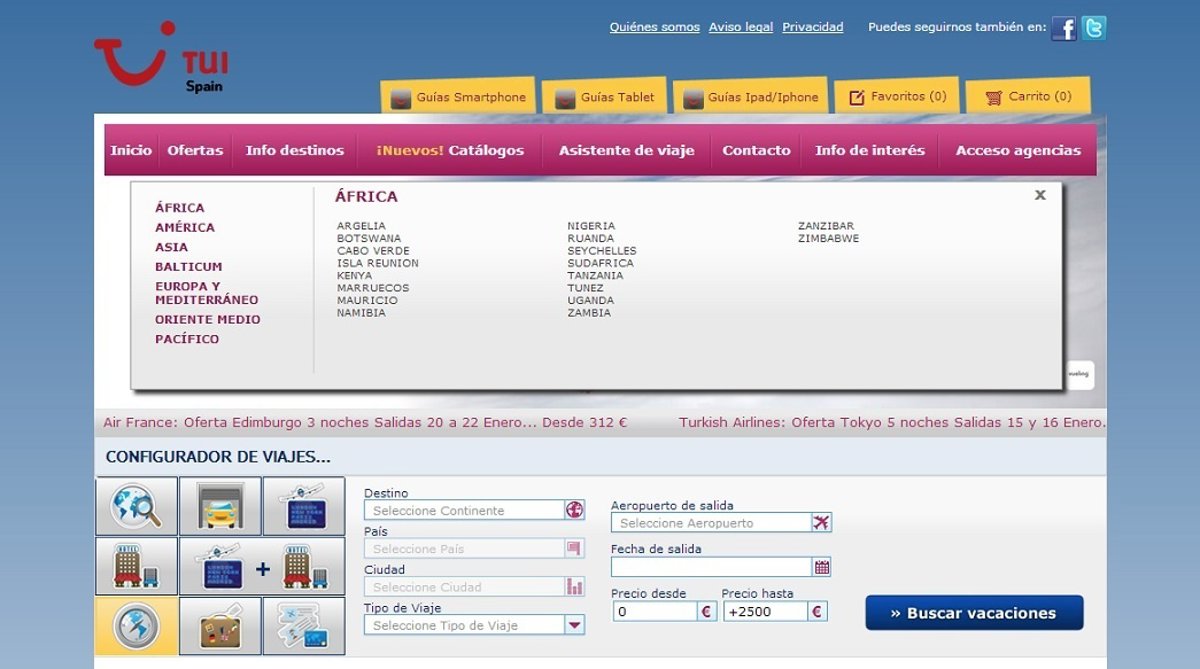Select the tickets and card icon tile
Image resolution: width=1200 pixels, height=669 pixels.
[304, 627]
